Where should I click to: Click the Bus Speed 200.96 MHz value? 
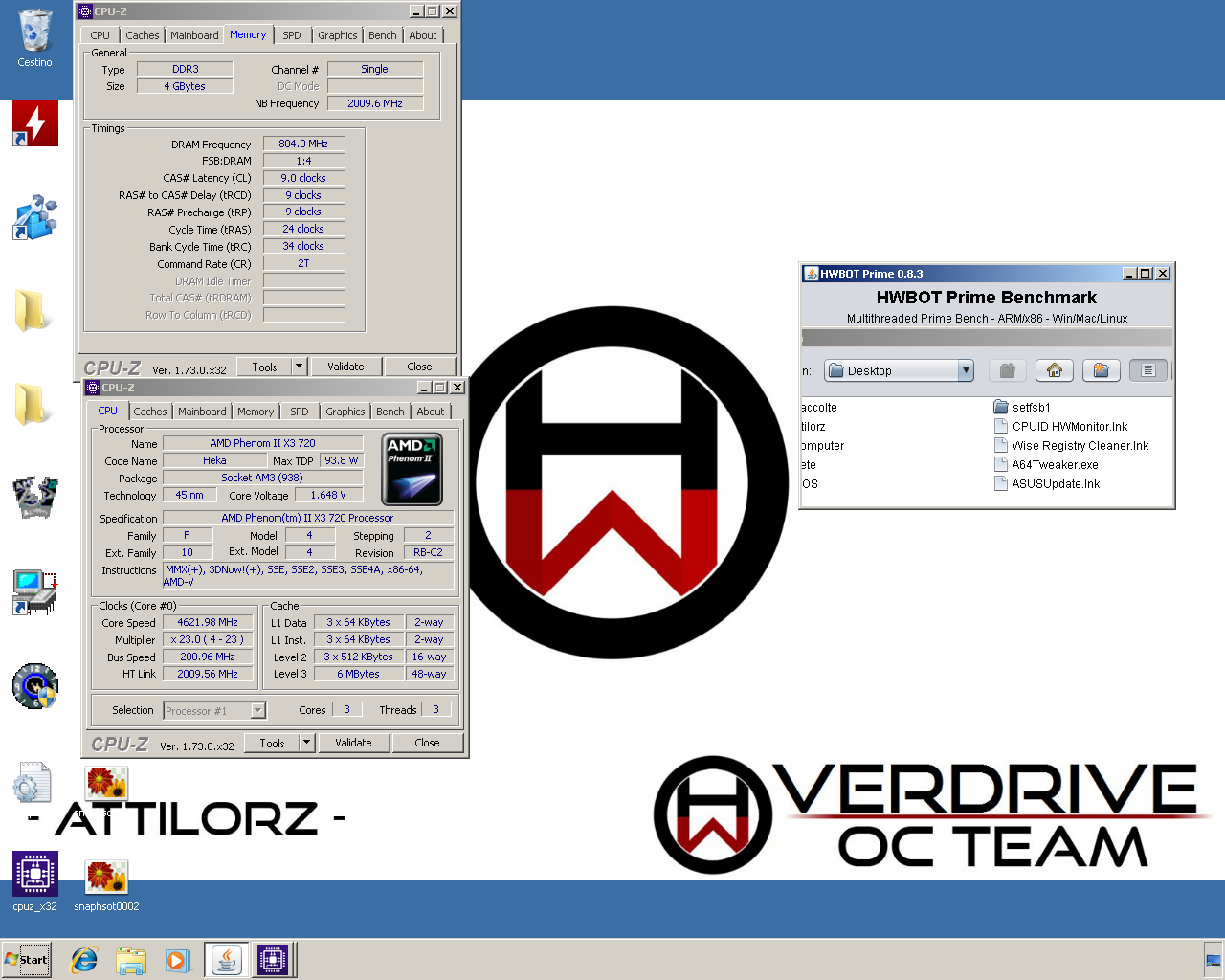coord(208,657)
